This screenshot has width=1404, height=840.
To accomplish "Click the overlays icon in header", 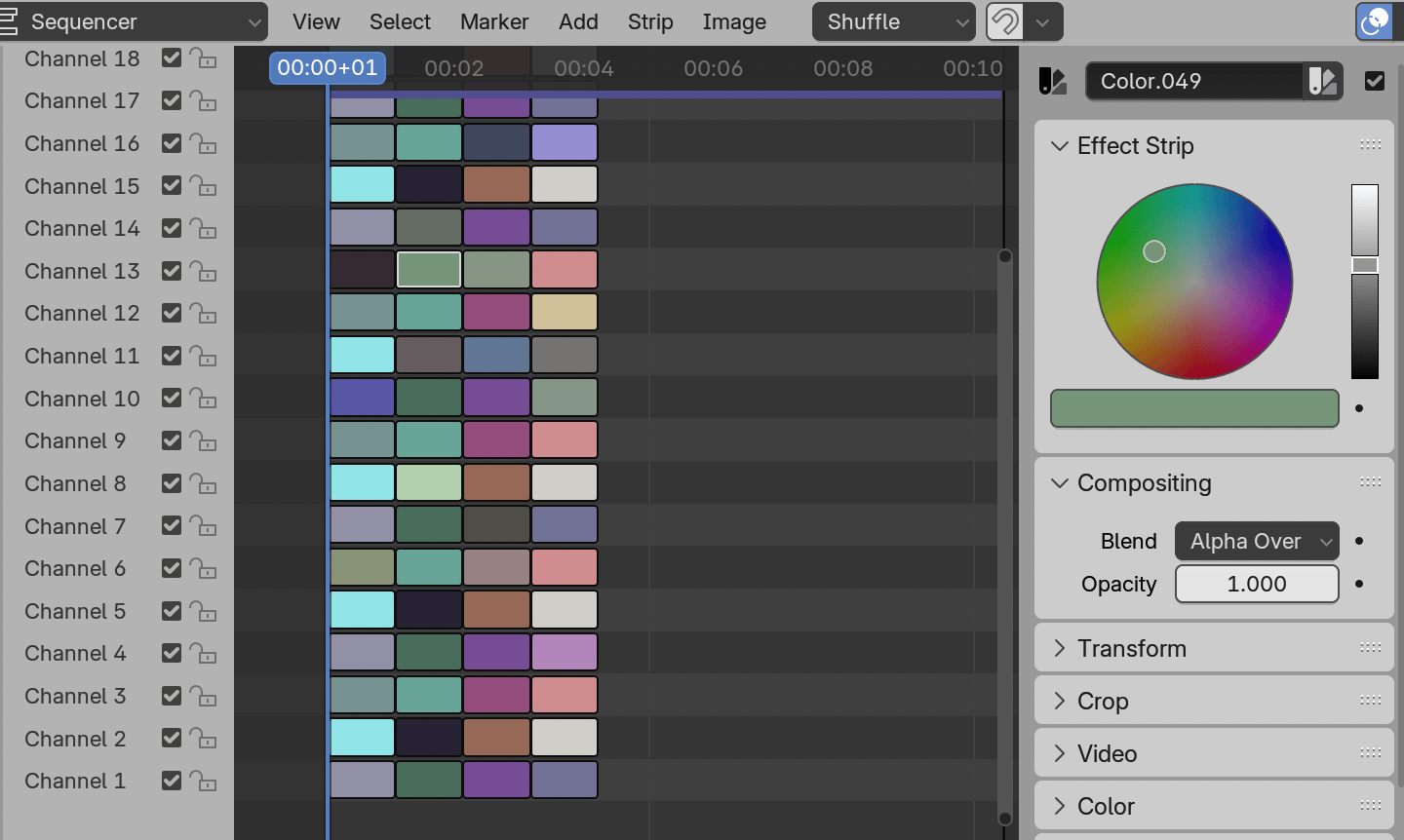I will [x=1374, y=21].
